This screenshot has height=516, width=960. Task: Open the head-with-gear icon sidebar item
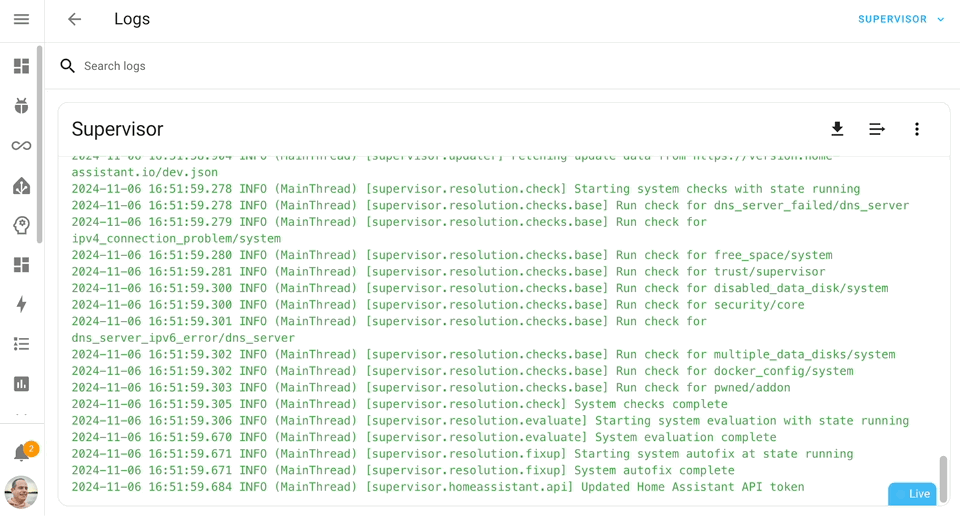pyautogui.click(x=21, y=225)
